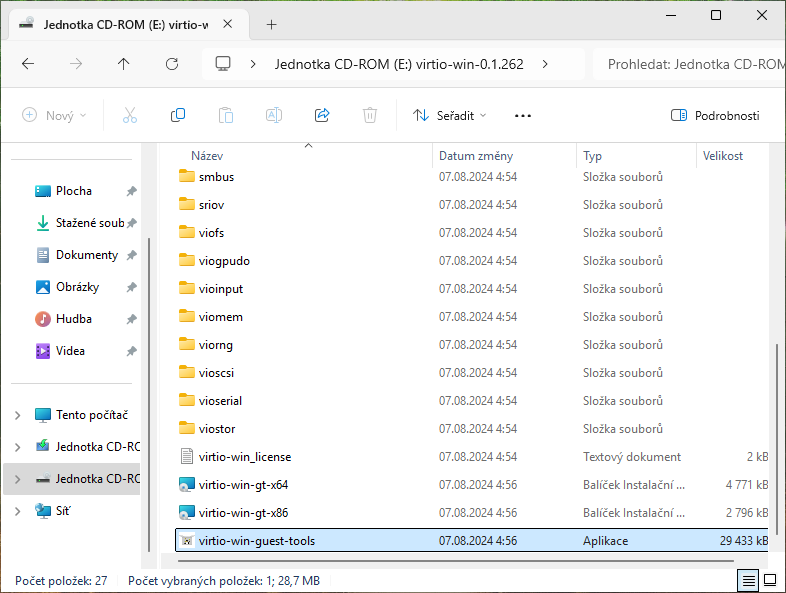786x593 pixels.
Task: Switch to large thumbnails view icon
Action: tap(770, 580)
